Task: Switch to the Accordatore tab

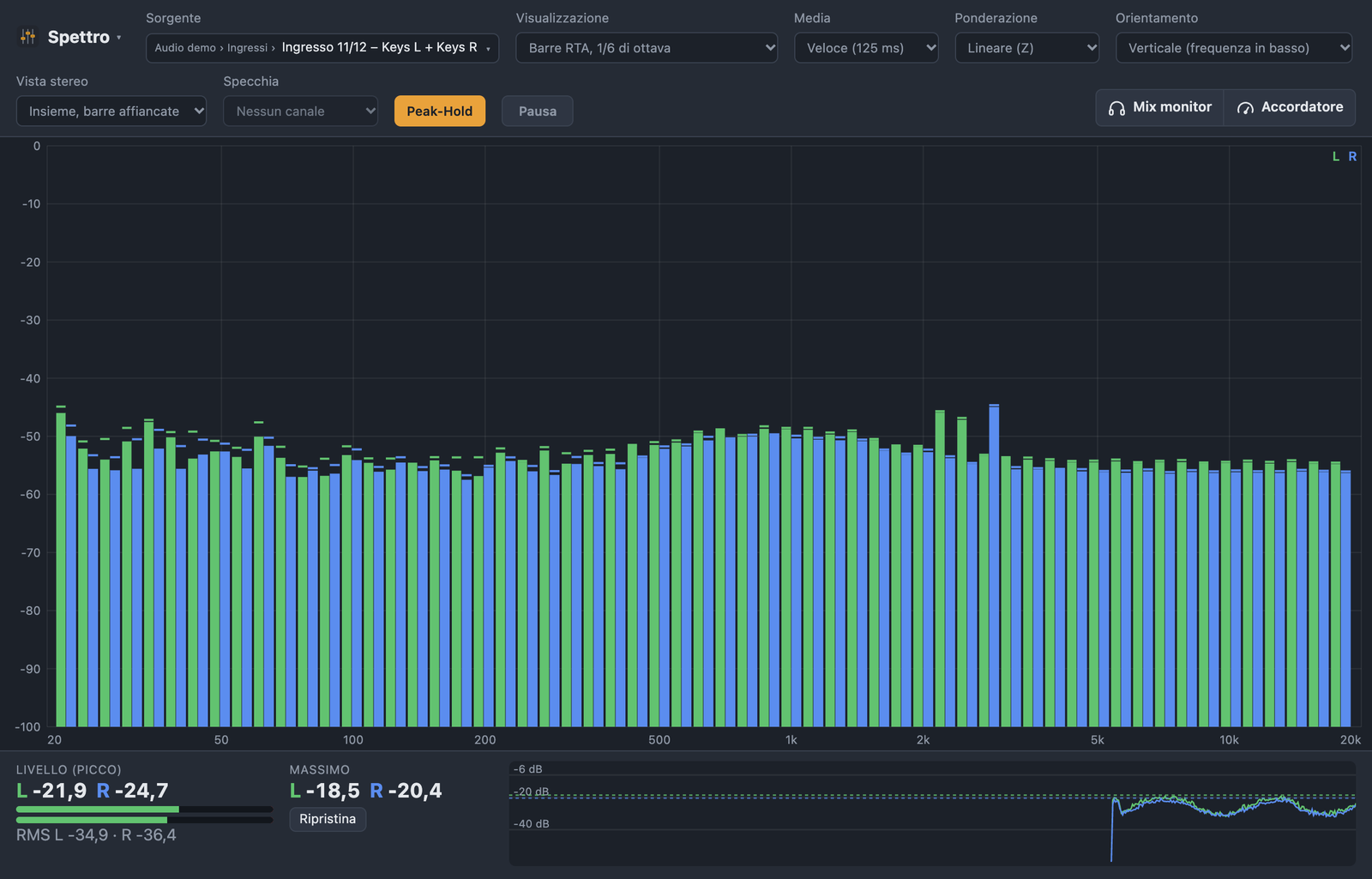Action: [1290, 107]
